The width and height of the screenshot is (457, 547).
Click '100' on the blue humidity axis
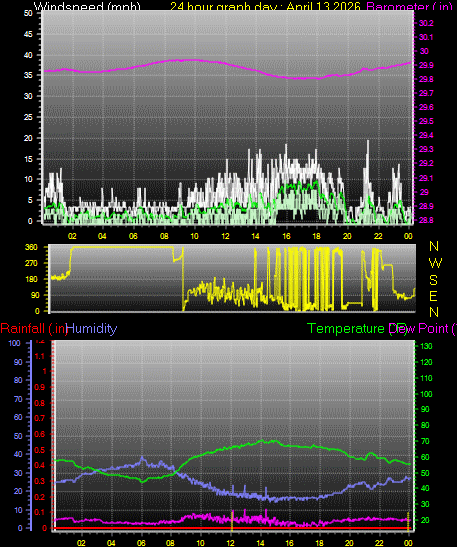click(x=14, y=343)
